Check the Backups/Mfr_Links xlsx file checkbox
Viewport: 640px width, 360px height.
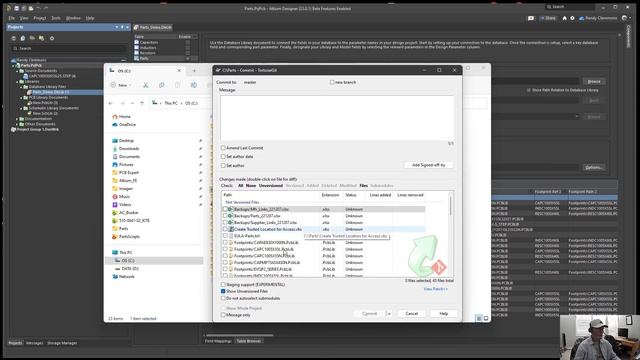225,209
